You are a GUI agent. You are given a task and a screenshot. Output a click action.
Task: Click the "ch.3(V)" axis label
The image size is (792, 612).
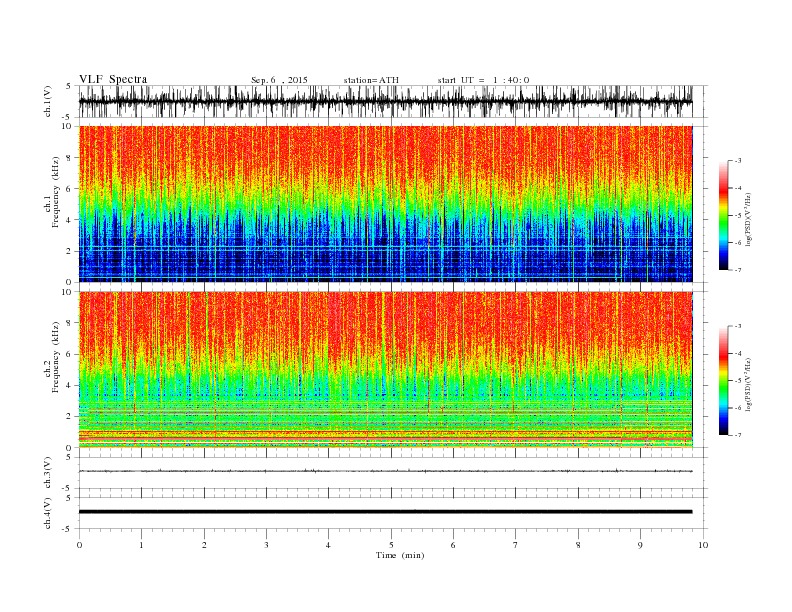[x=48, y=473]
